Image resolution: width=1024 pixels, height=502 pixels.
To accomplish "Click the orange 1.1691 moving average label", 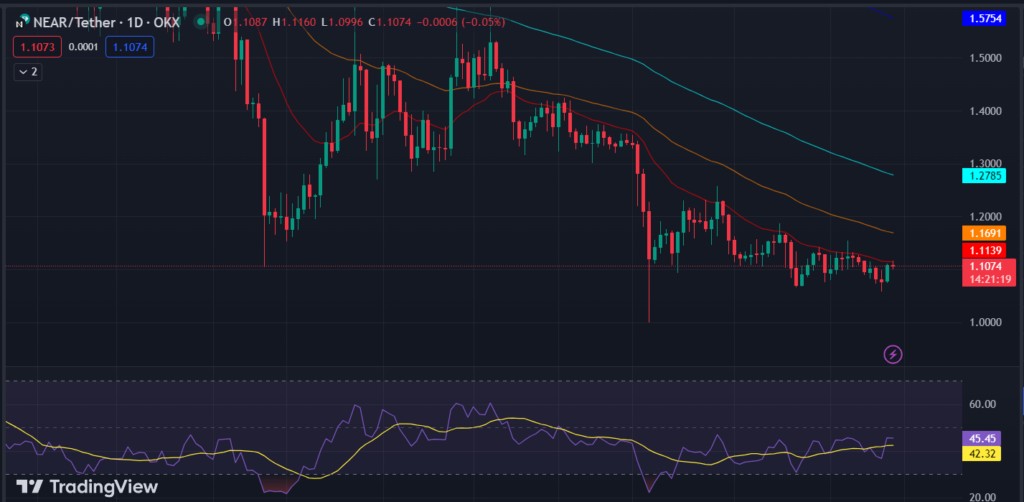I will 984,233.
